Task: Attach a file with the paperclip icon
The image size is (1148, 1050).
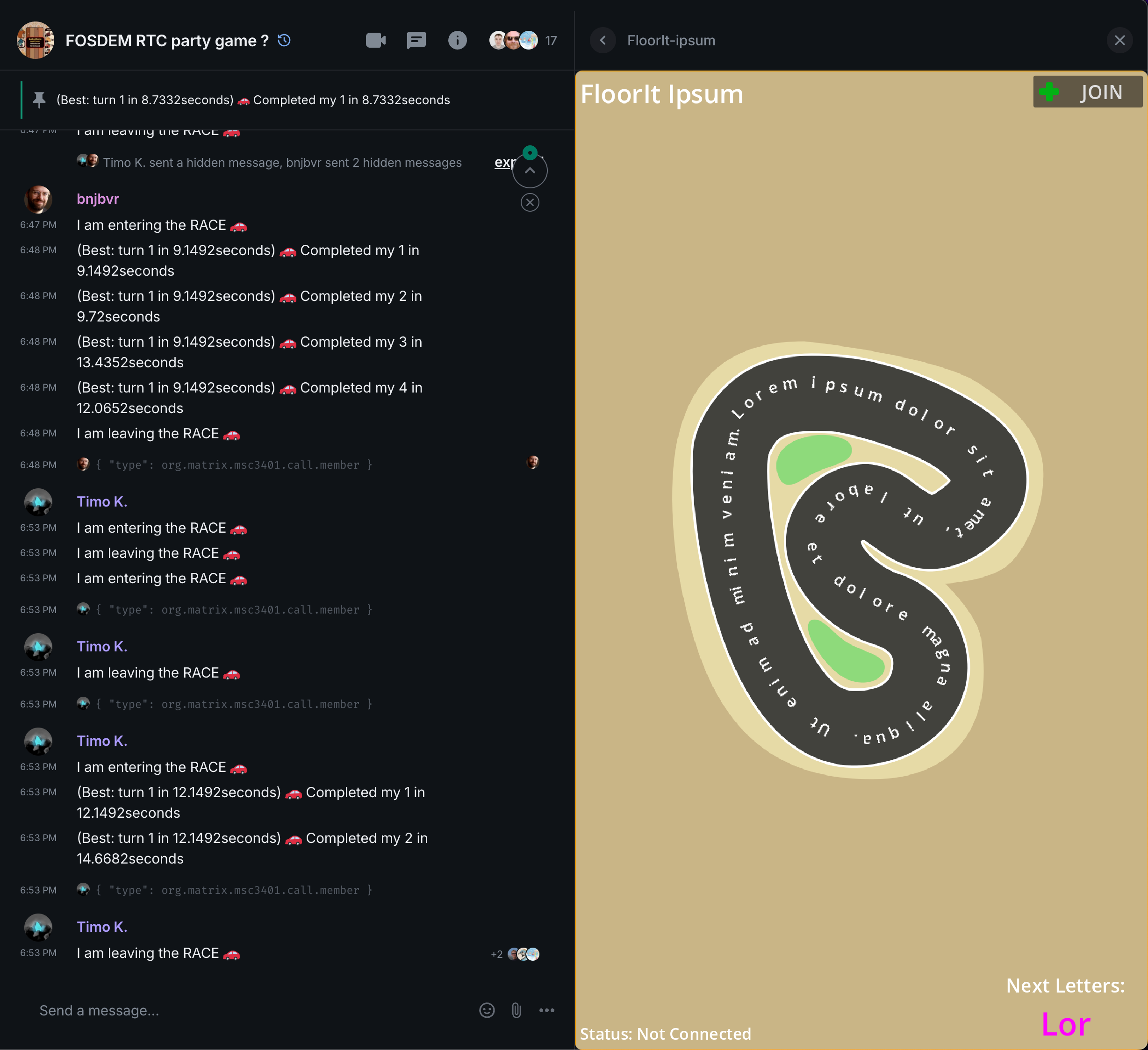Action: click(x=517, y=1010)
